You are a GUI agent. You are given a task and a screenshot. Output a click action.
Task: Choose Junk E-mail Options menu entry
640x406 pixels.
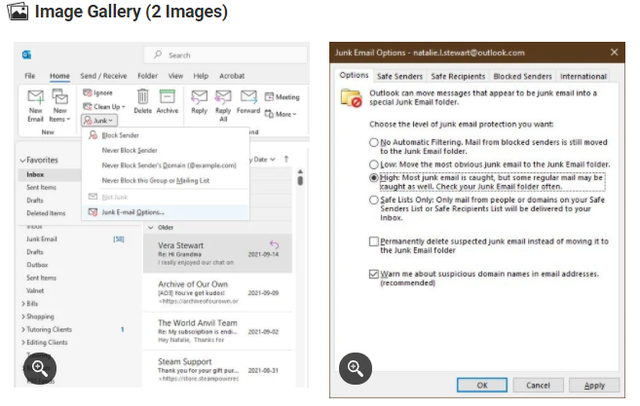(132, 212)
